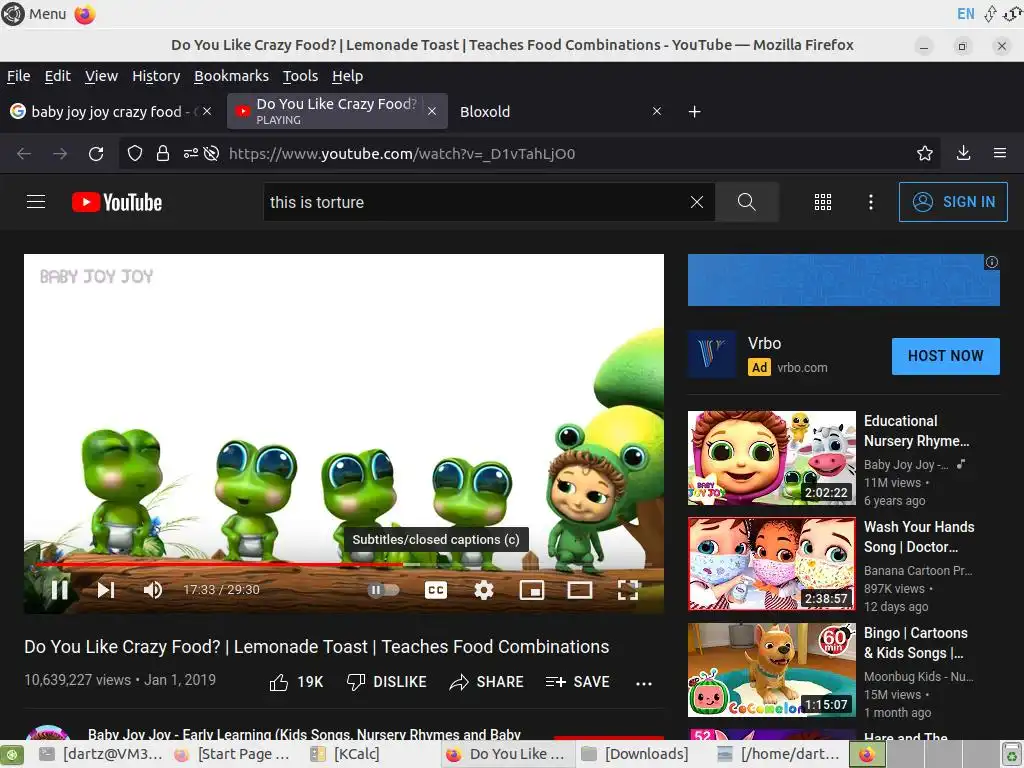Open the Edit menu
The height and width of the screenshot is (768, 1024).
click(x=57, y=76)
